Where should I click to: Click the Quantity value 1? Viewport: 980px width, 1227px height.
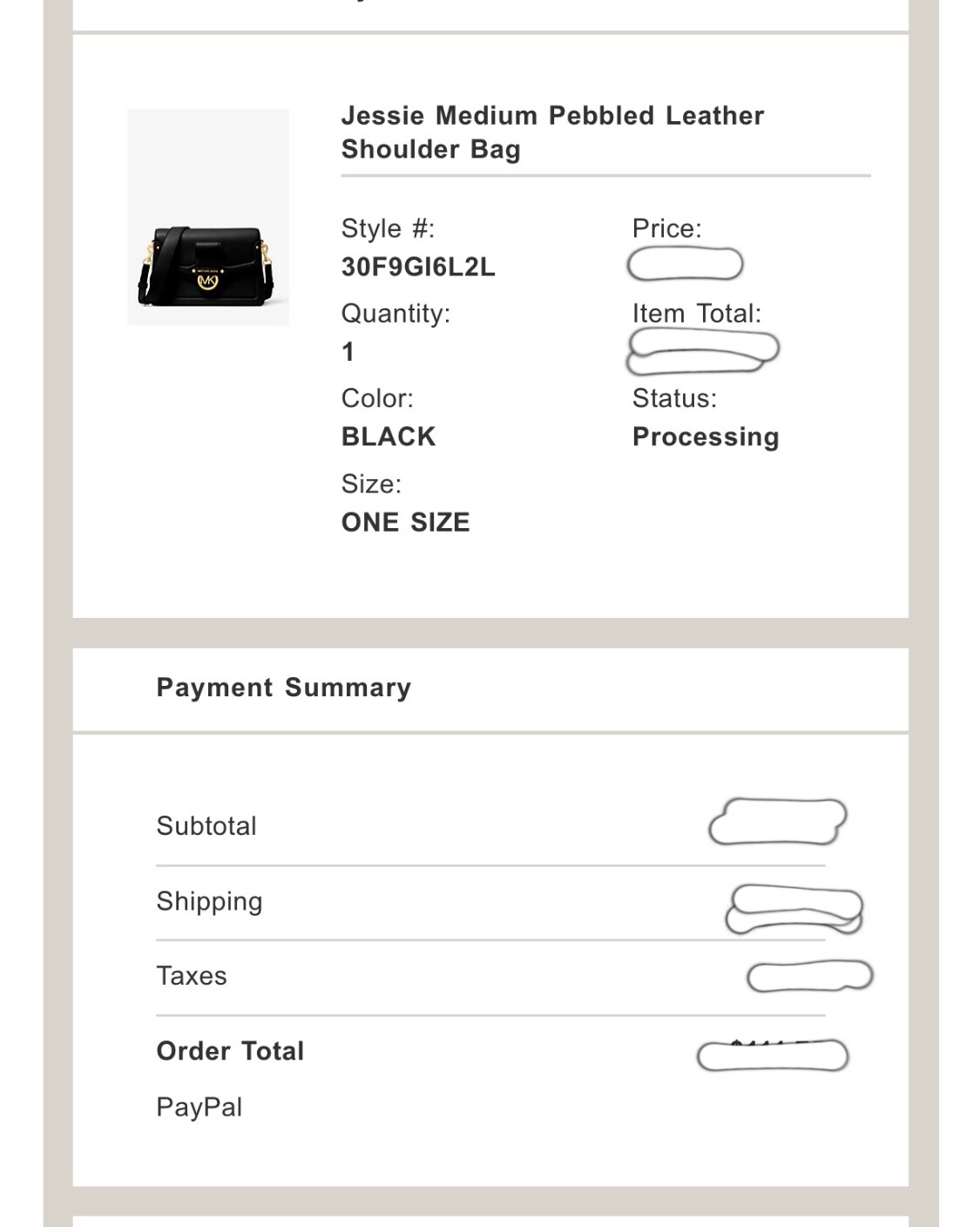(348, 352)
